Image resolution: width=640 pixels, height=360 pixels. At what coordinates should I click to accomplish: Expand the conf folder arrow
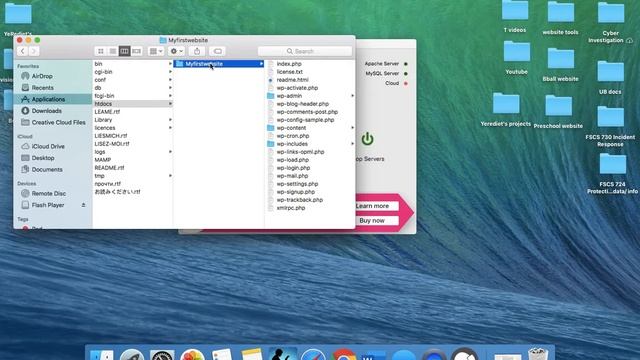170,80
